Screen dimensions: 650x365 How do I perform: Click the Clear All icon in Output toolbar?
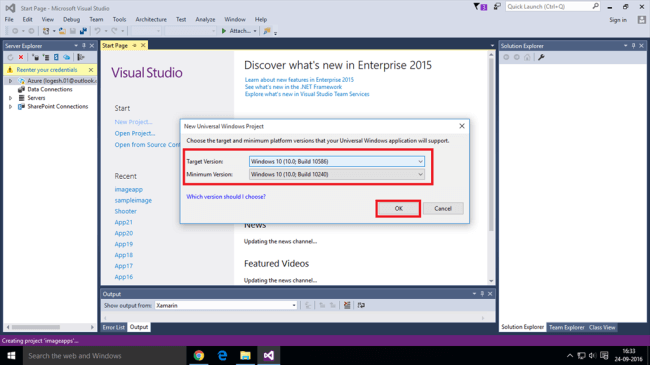pyautogui.click(x=347, y=305)
